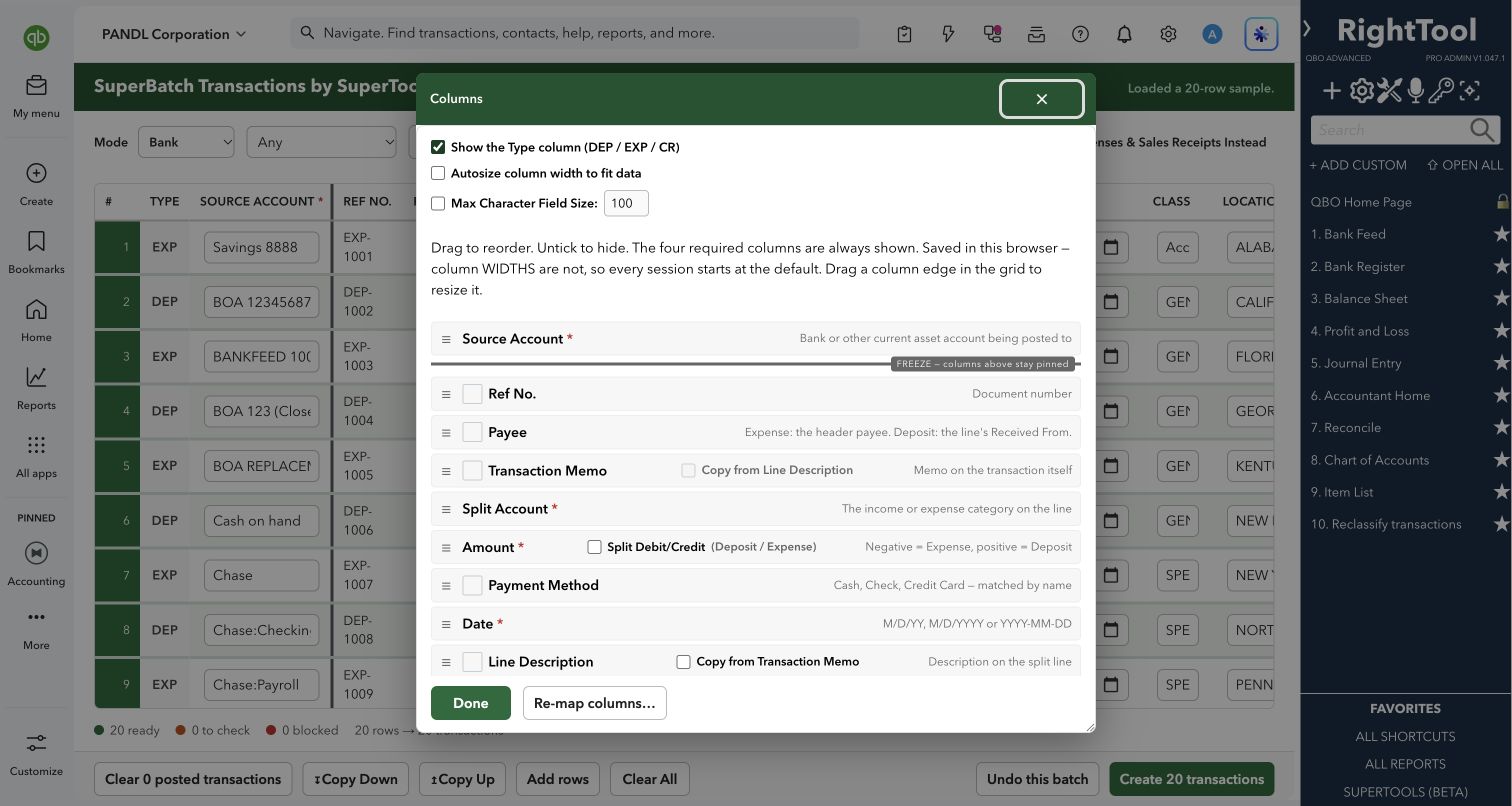The width and height of the screenshot is (1512, 806).
Task: Open the RightTool settings gear
Action: pyautogui.click(x=1361, y=91)
